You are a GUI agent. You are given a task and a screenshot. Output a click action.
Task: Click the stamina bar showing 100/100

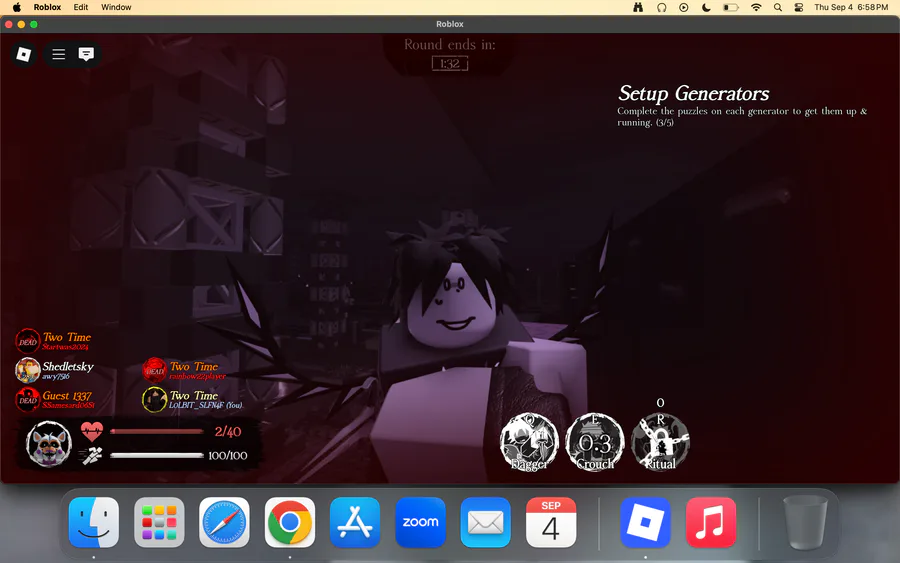tap(157, 456)
